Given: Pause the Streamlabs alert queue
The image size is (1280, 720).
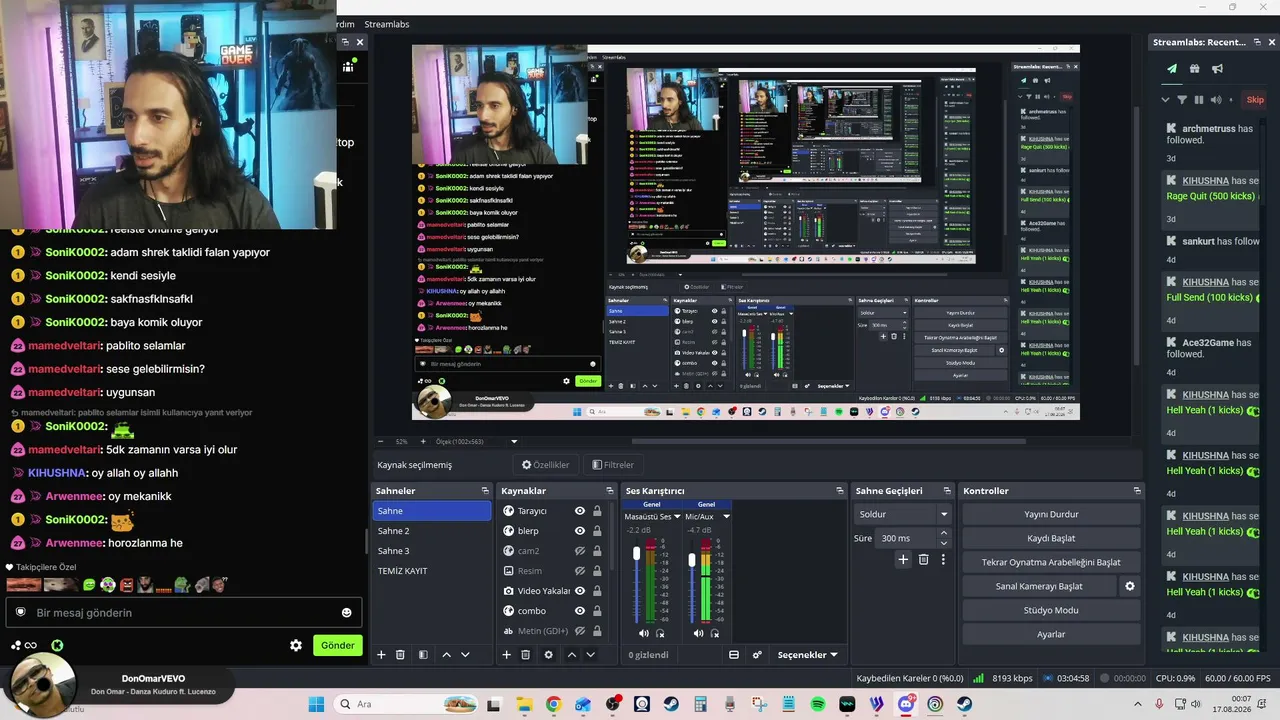Looking at the screenshot, I should tap(1199, 100).
